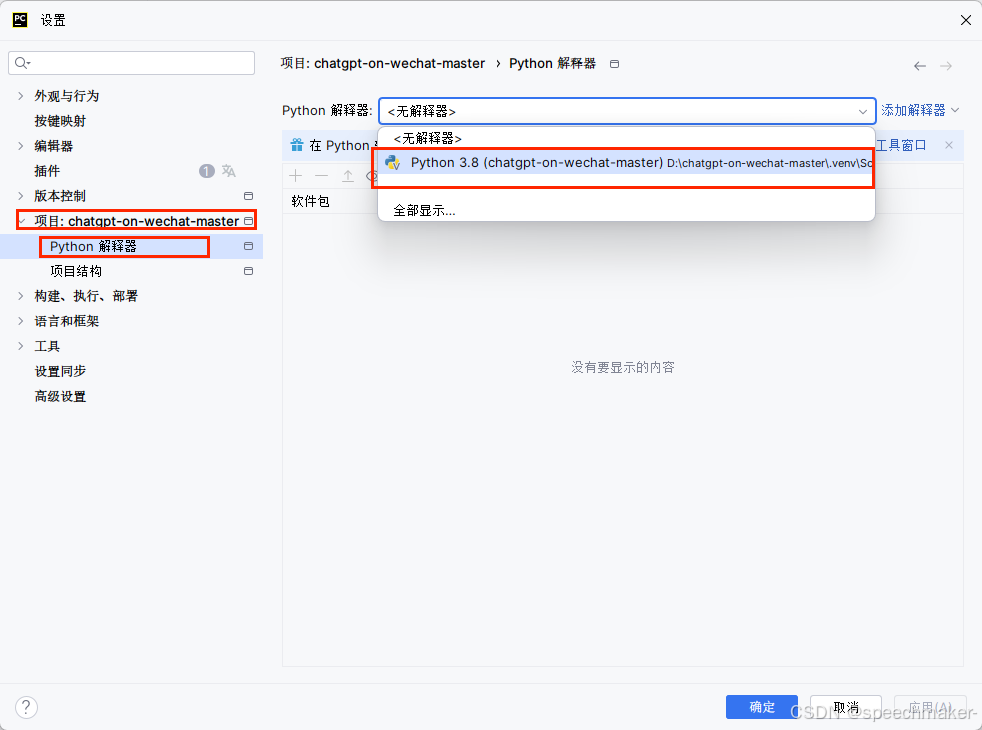The image size is (982, 730).
Task: Click project-level marker icon next to 项目结构
Action: (249, 271)
